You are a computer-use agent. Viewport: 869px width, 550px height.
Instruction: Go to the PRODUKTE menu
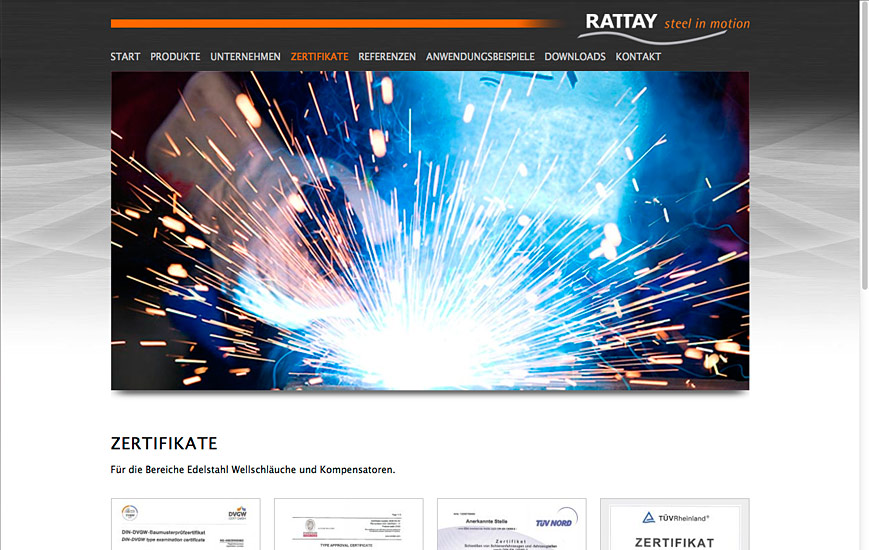pyautogui.click(x=175, y=57)
